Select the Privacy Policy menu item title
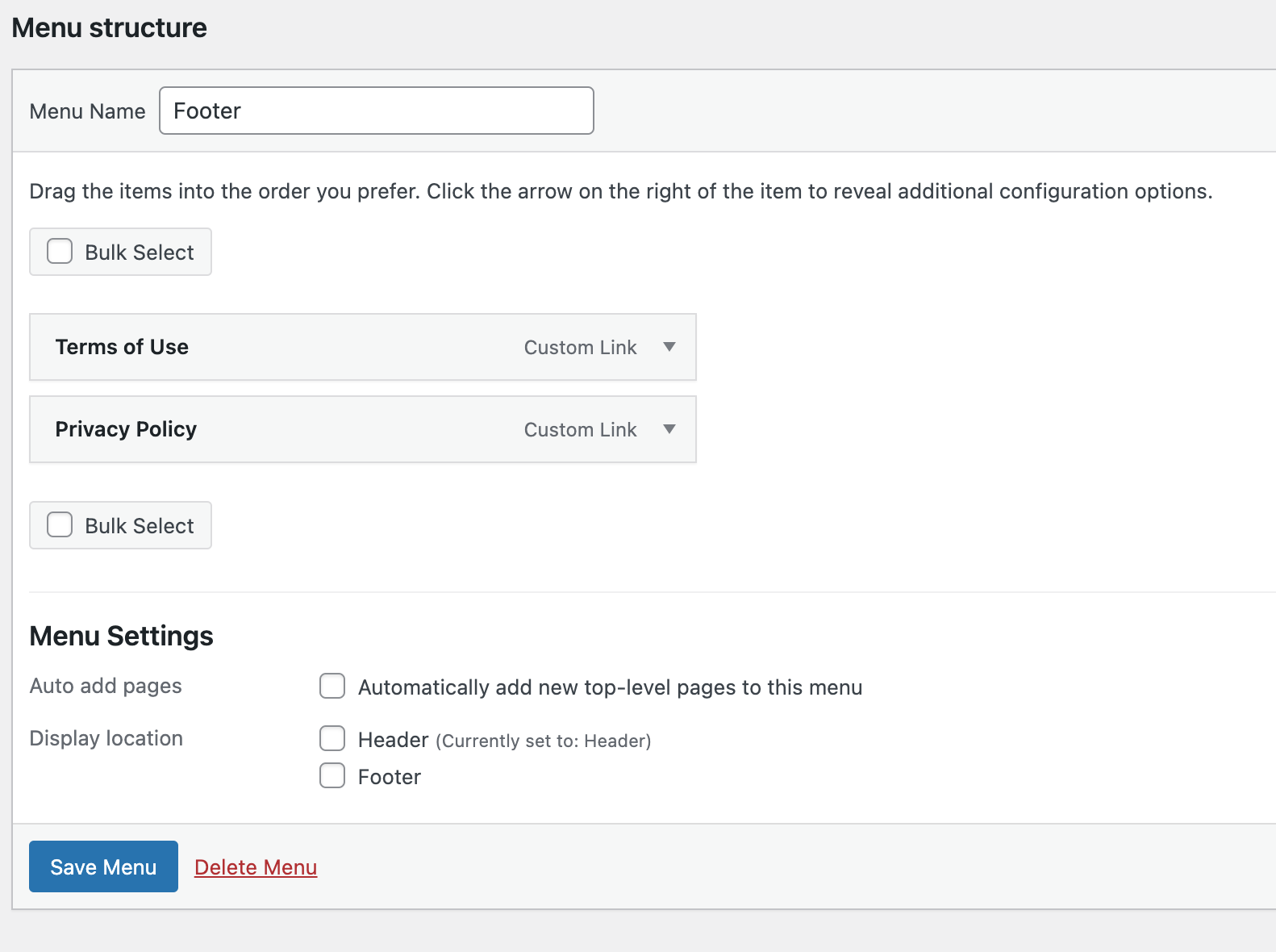This screenshot has height=952, width=1276. tap(126, 429)
